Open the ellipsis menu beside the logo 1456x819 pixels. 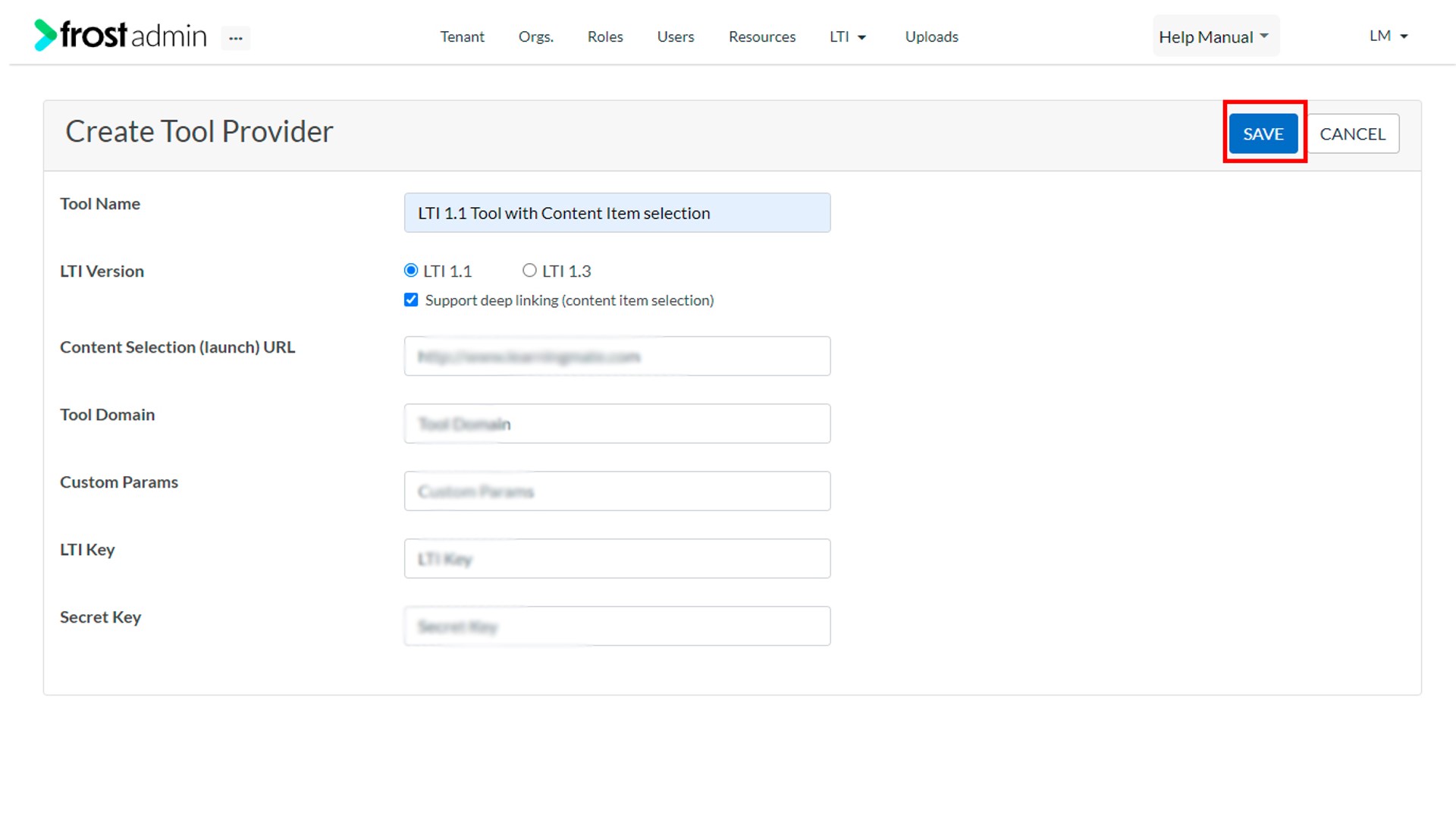[236, 38]
